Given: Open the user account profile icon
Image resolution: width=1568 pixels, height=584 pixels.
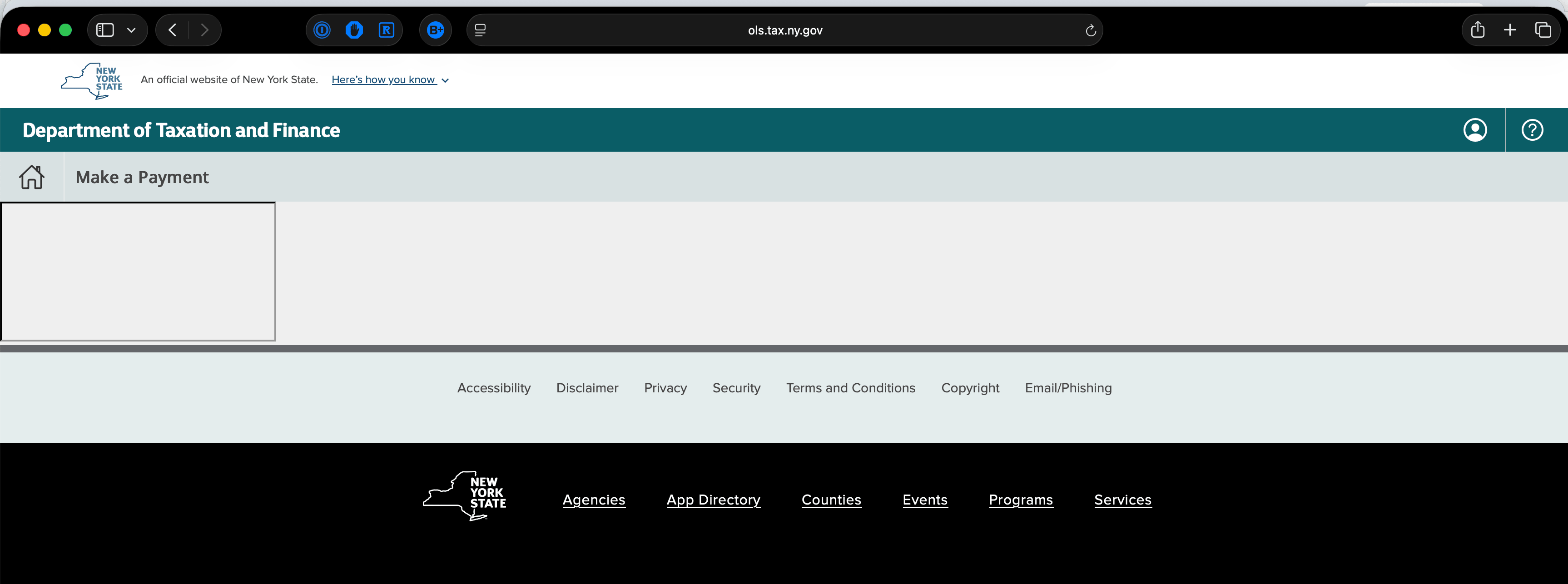Looking at the screenshot, I should (x=1475, y=130).
